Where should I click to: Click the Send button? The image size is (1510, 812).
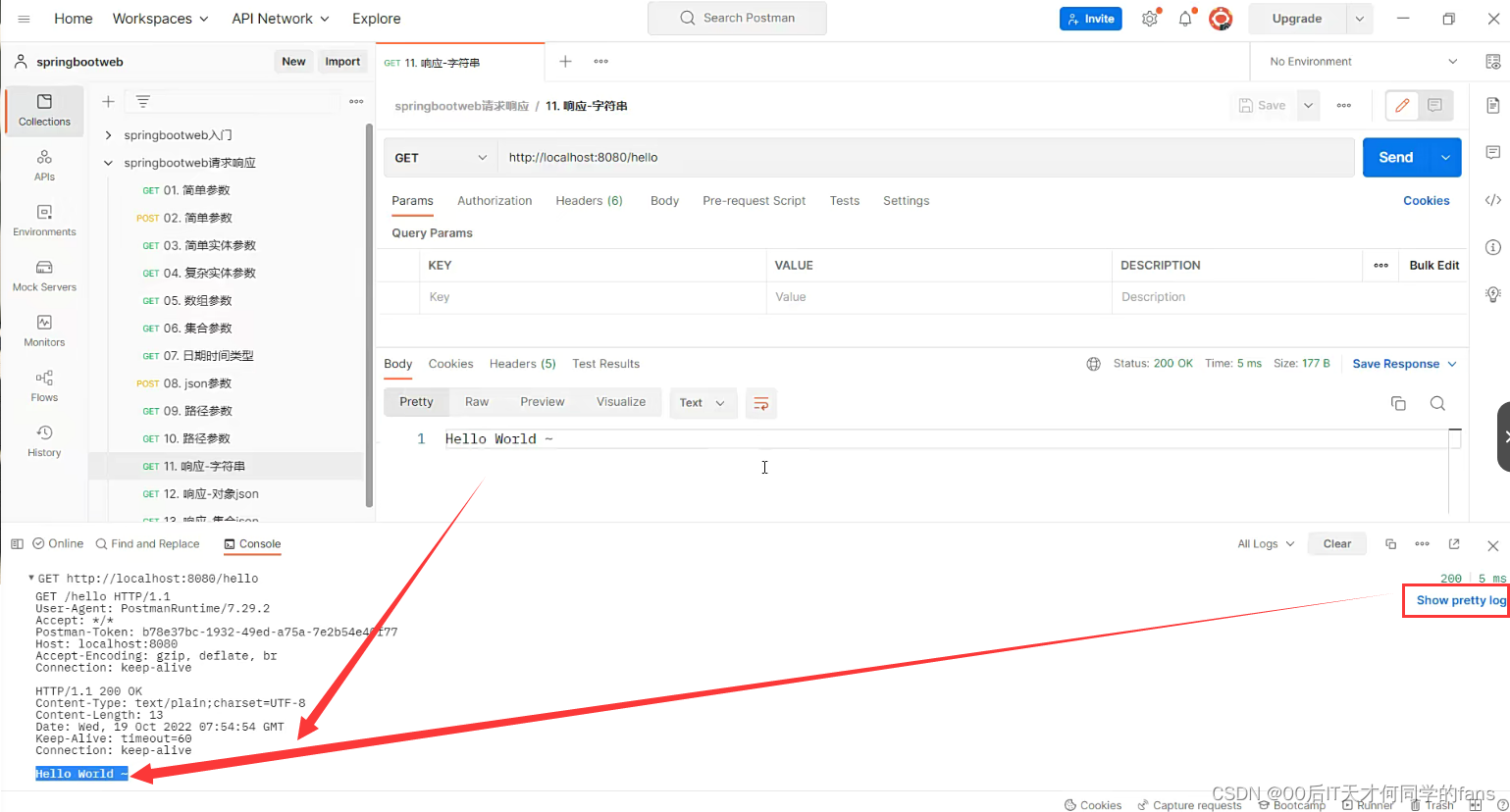click(1395, 157)
